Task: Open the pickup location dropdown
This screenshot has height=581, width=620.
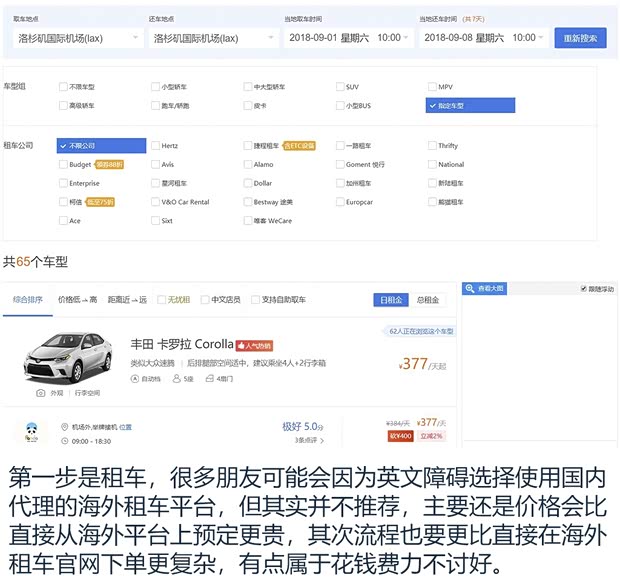Action: [x=78, y=38]
